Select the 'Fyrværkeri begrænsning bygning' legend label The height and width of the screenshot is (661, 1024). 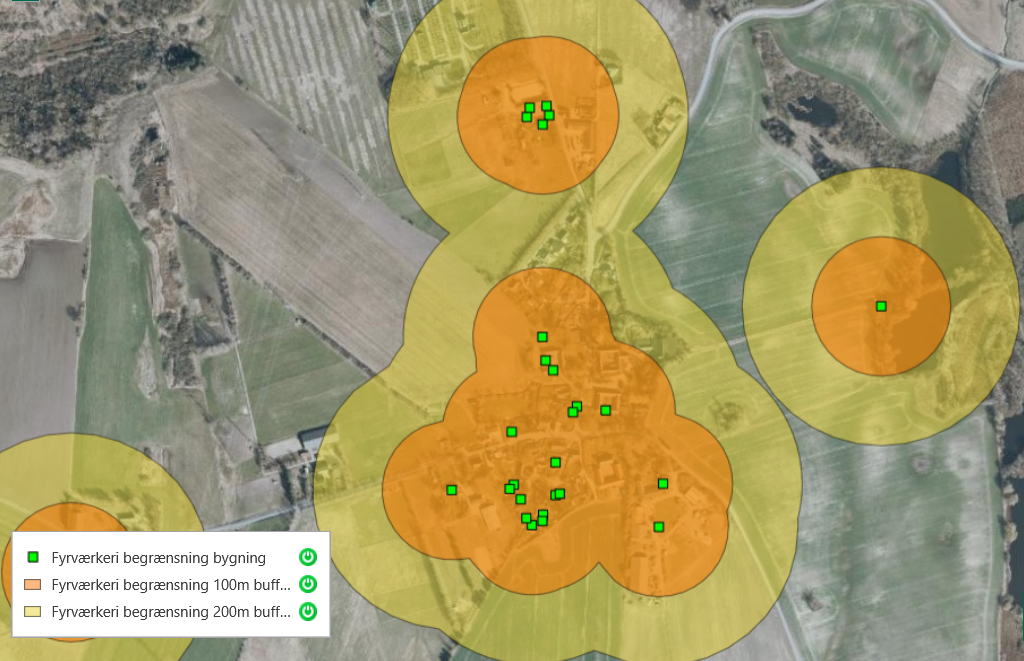coord(158,557)
